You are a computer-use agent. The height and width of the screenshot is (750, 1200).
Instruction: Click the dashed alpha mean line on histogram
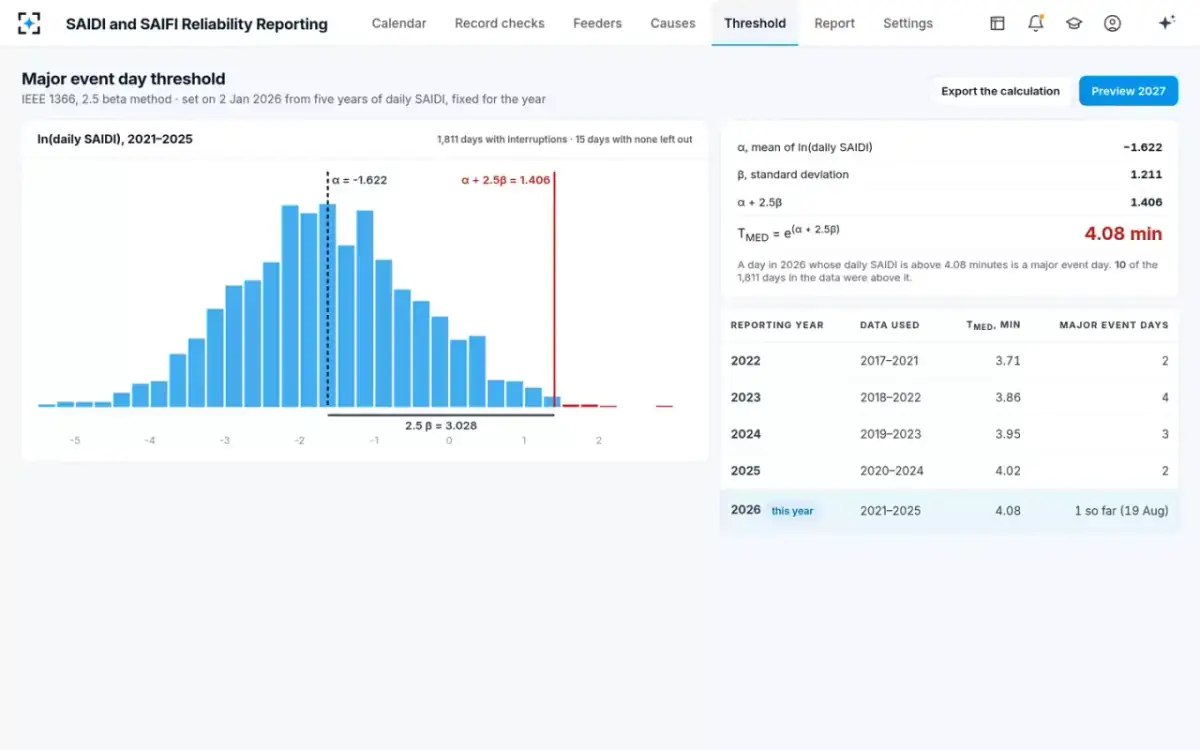(x=328, y=290)
